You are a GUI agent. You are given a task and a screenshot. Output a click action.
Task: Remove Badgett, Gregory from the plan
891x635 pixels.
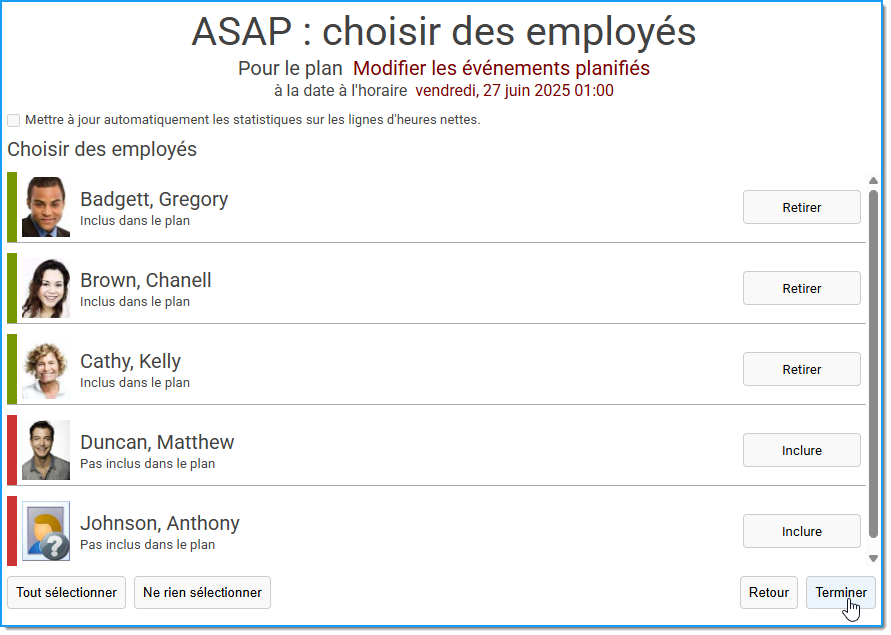click(x=801, y=207)
